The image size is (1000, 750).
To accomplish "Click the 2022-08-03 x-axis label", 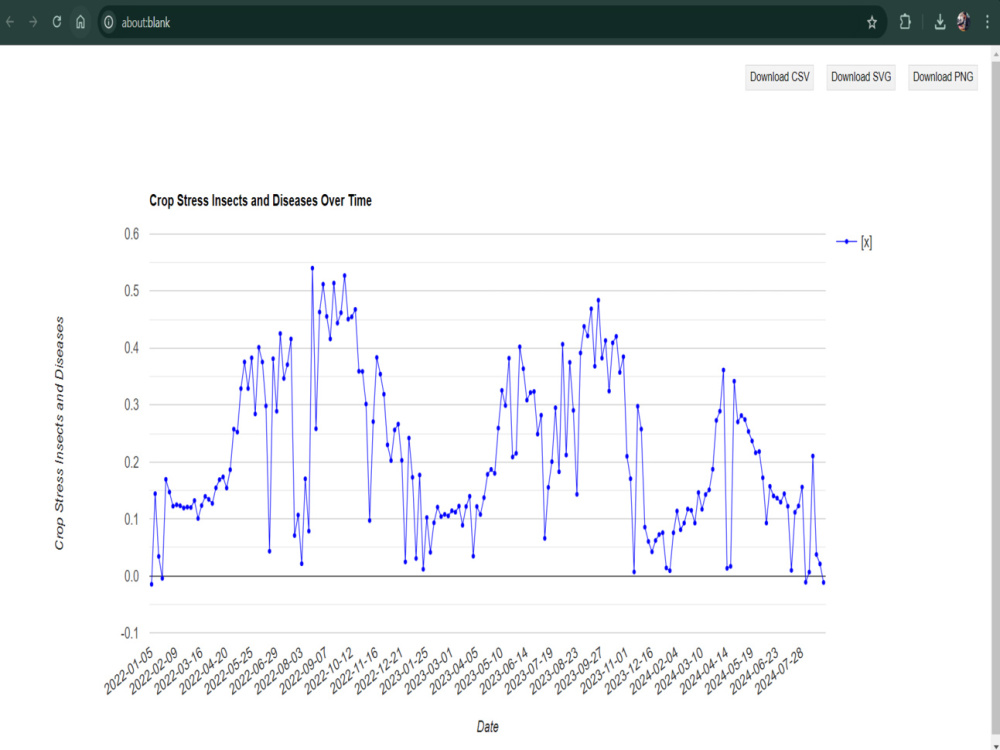I will coord(280,670).
